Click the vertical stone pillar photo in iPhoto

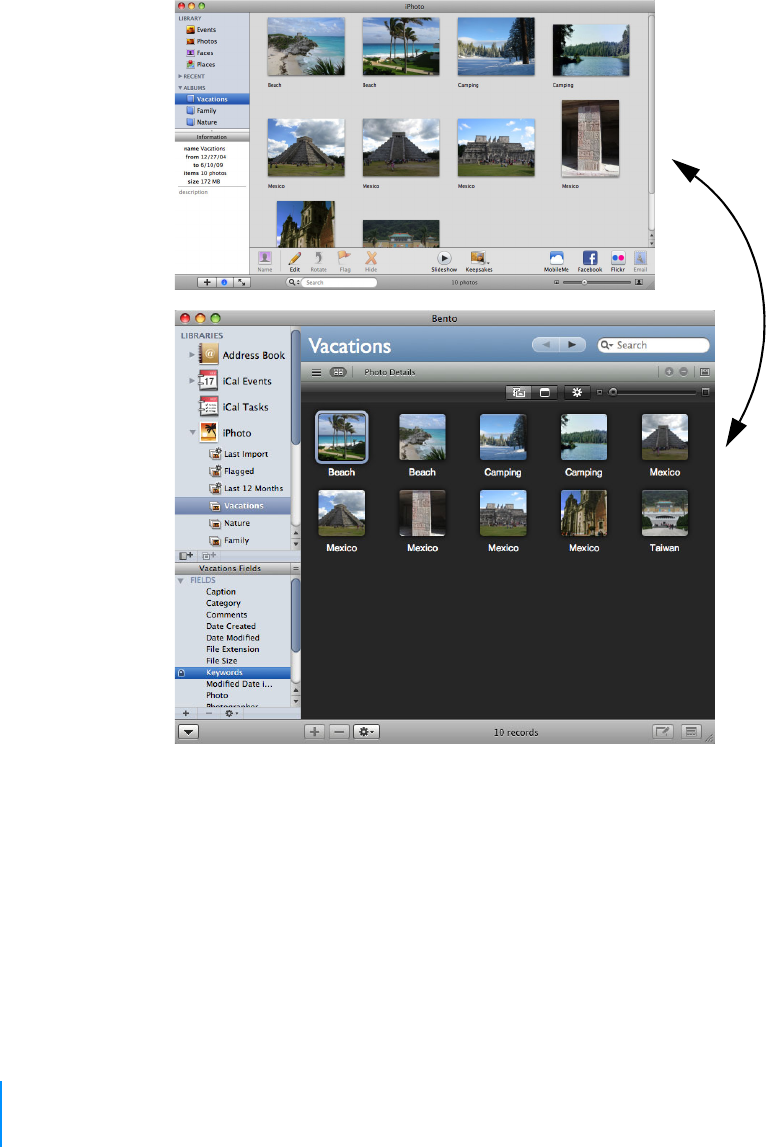(590, 139)
